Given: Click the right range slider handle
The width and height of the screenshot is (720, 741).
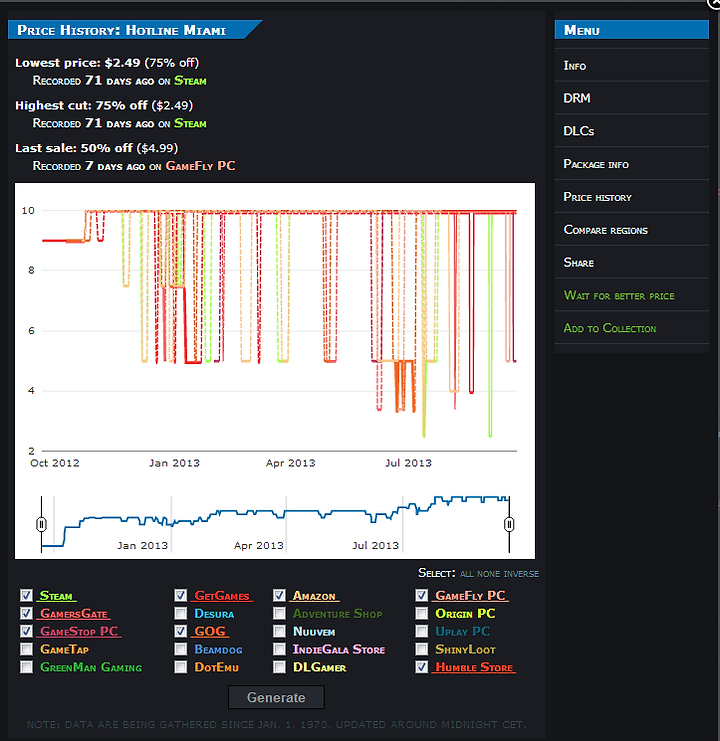Looking at the screenshot, I should [509, 524].
